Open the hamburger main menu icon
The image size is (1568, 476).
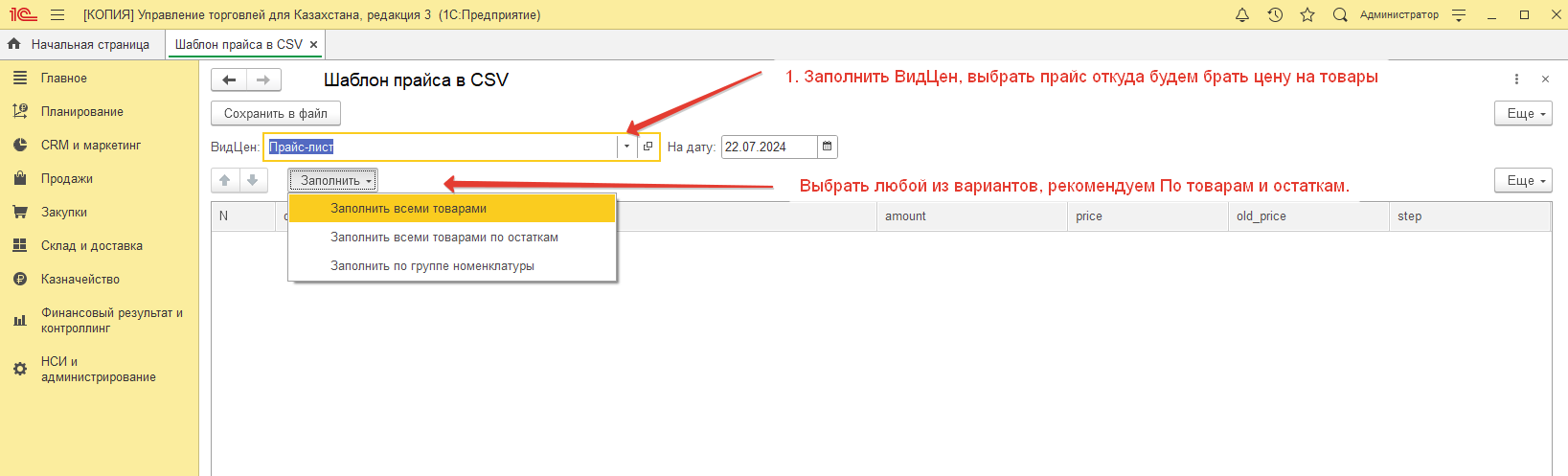[57, 14]
